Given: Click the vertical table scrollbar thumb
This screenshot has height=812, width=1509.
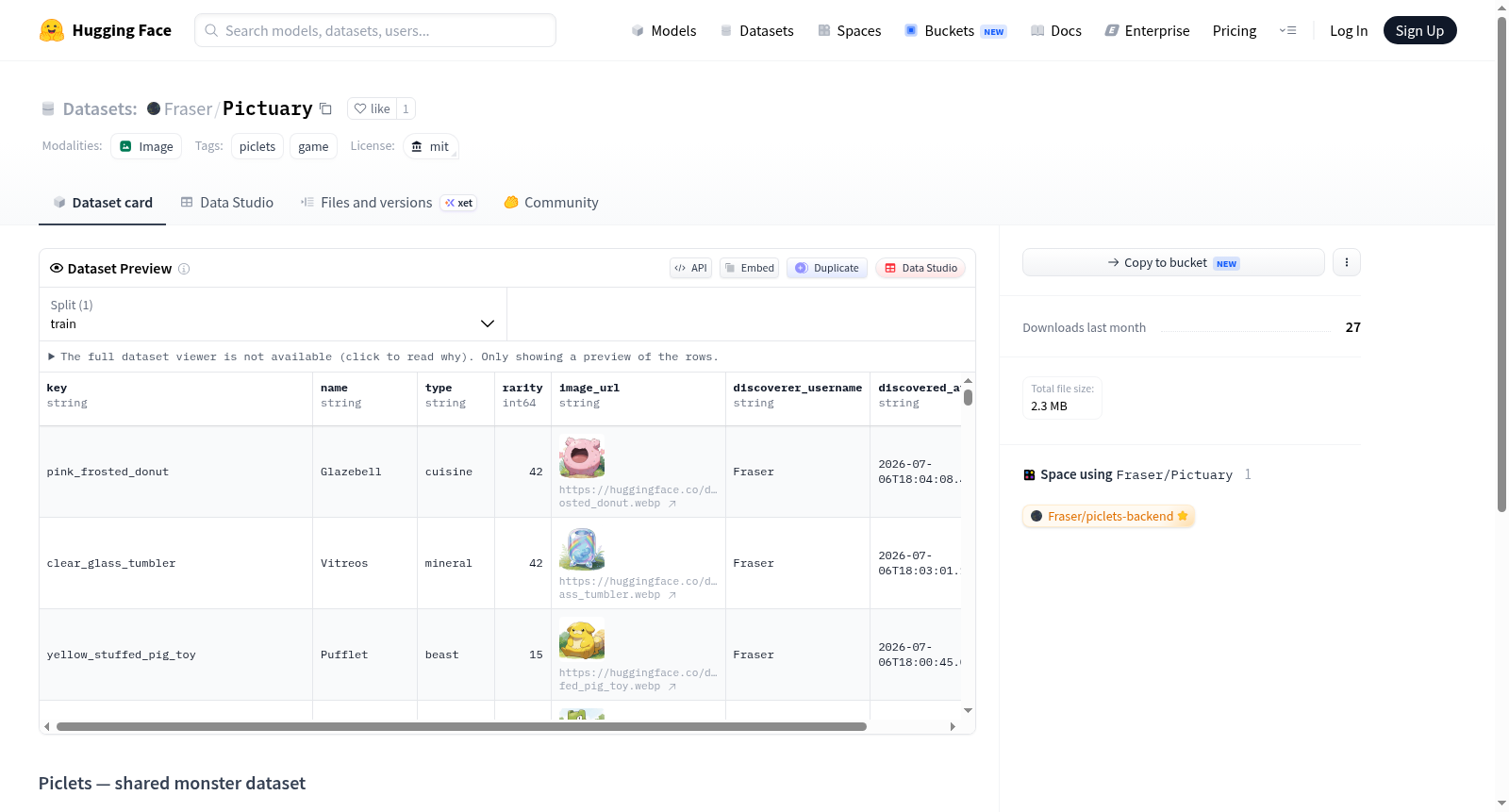Looking at the screenshot, I should (x=968, y=397).
